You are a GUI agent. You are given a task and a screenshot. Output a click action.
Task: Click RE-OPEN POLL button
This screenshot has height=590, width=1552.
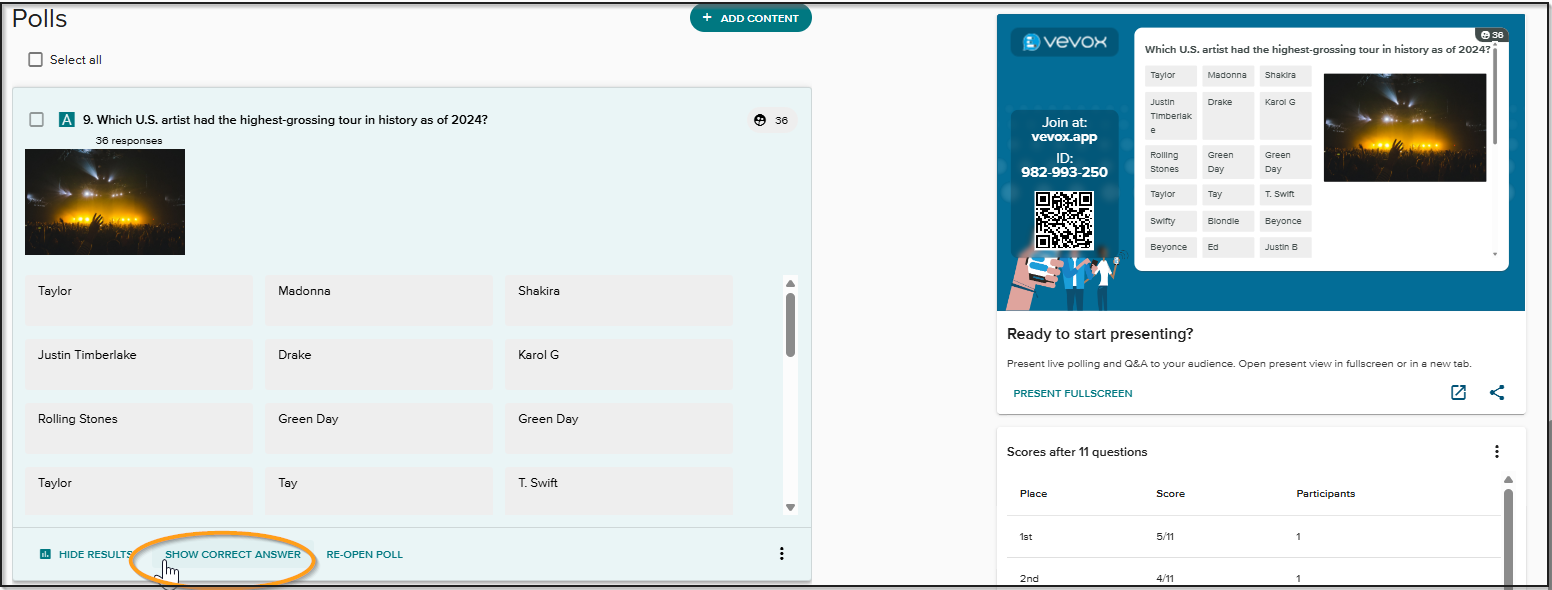(365, 554)
